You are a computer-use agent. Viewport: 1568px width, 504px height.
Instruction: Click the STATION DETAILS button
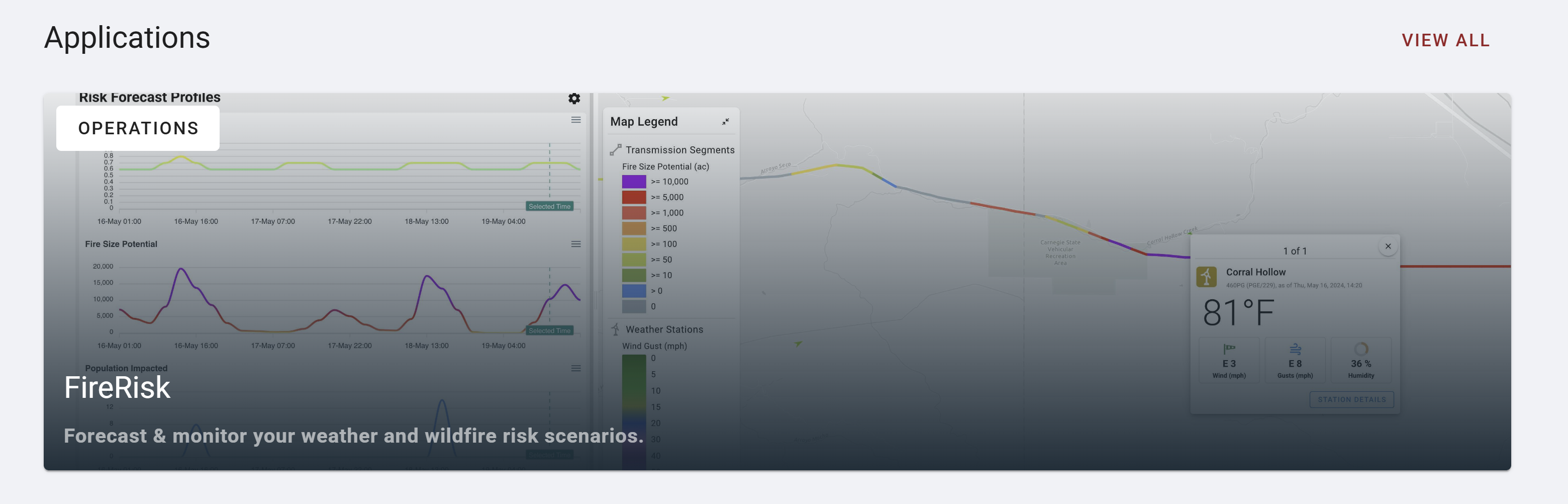(1351, 400)
